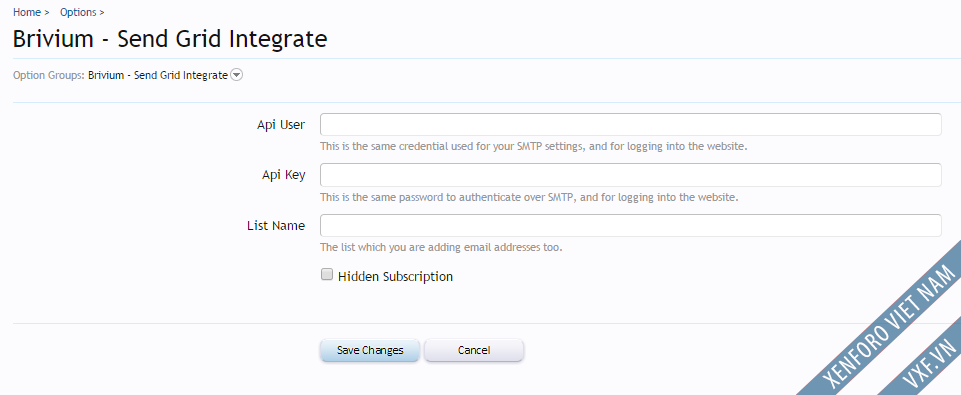Focus the List Name text field
This screenshot has height=395, width=961.
(631, 226)
